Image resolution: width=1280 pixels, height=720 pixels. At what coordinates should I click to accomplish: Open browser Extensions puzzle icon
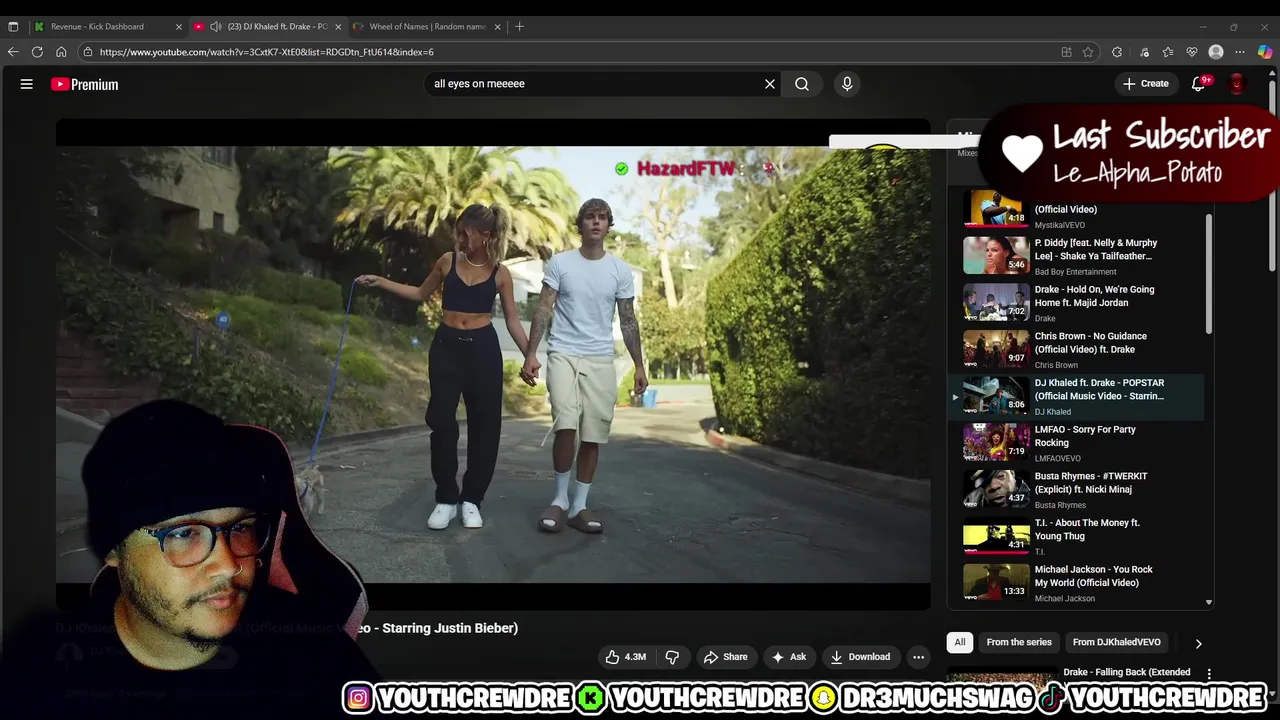pos(1117,52)
